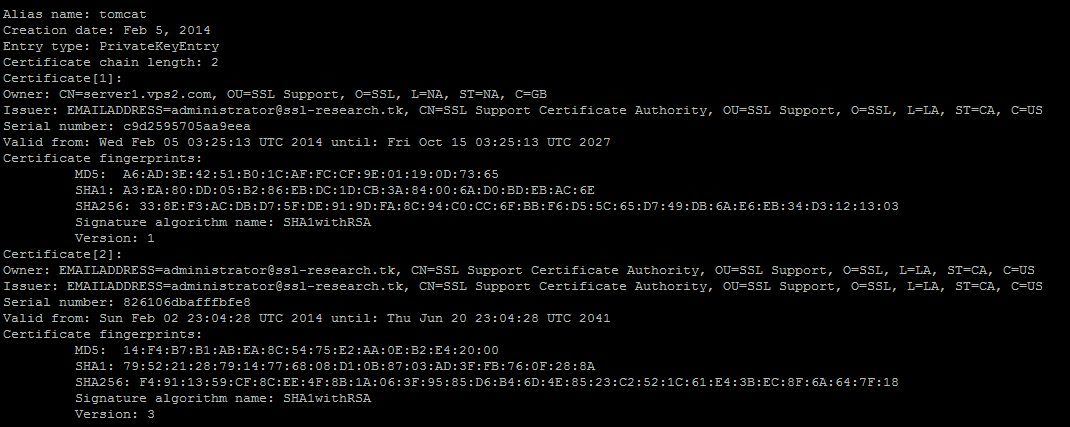The height and width of the screenshot is (427, 1070).
Task: Click the Owner CN=server1.vps2.com line
Action: 274,94
